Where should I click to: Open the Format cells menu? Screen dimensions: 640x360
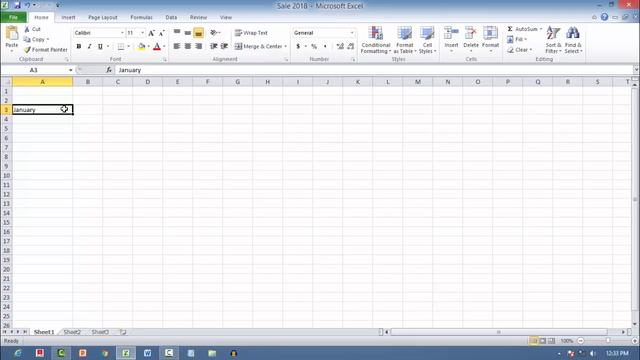click(x=490, y=40)
